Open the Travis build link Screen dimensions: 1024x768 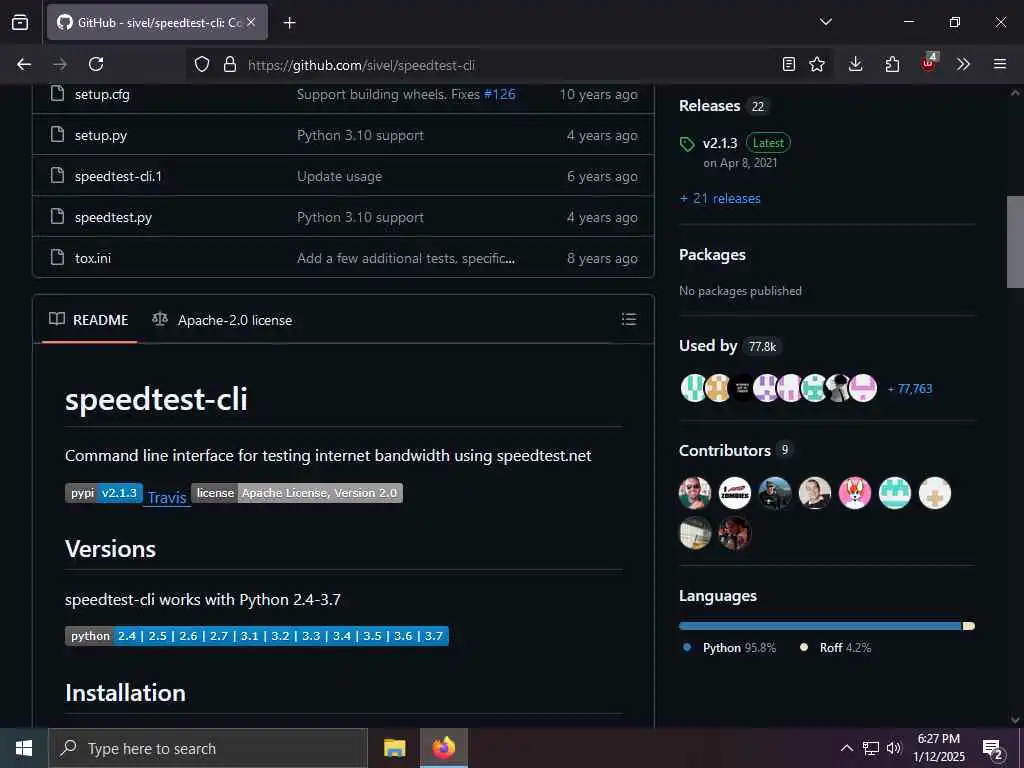tap(167, 498)
